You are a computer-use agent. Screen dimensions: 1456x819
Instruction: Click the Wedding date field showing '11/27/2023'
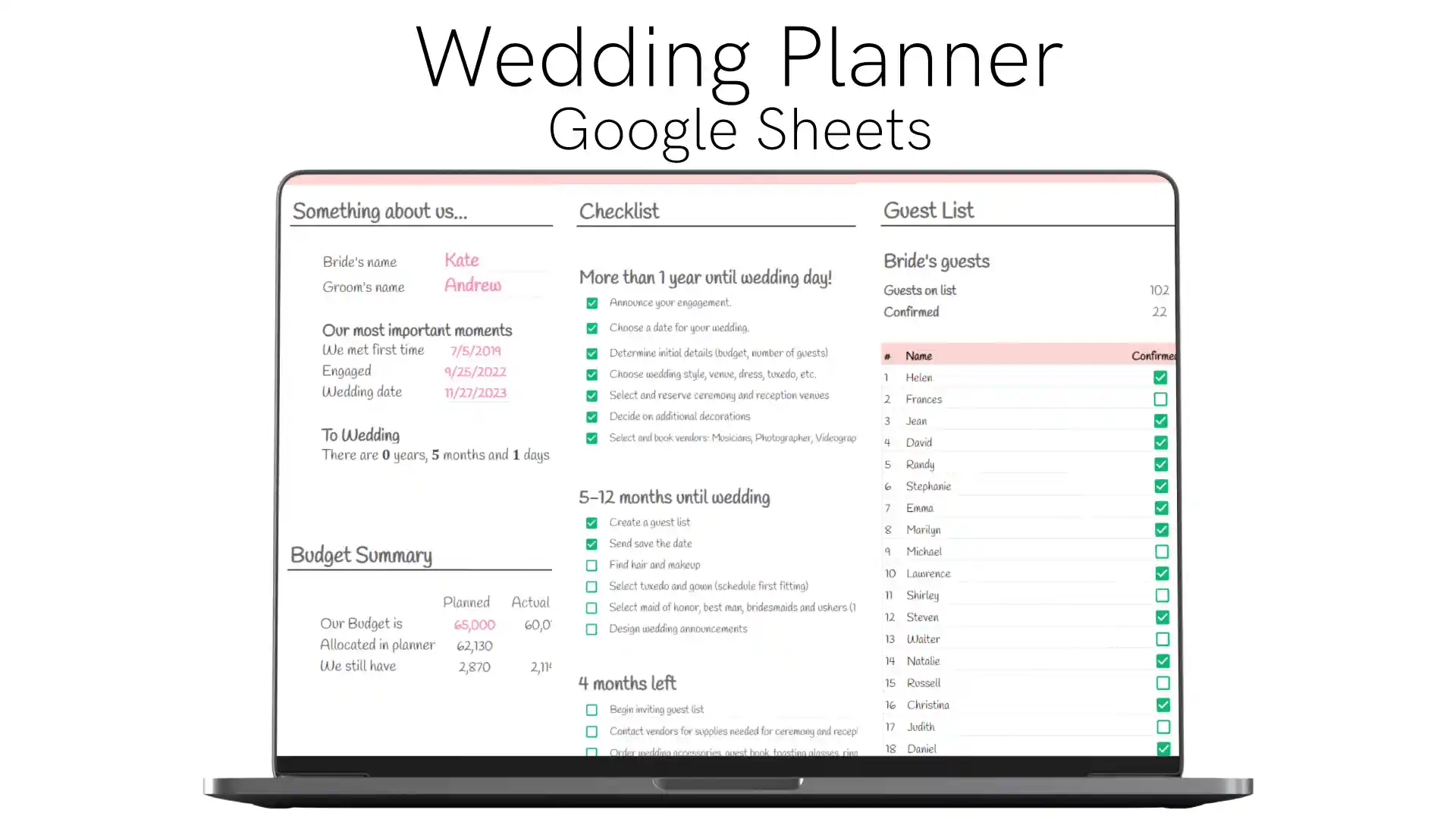point(475,391)
